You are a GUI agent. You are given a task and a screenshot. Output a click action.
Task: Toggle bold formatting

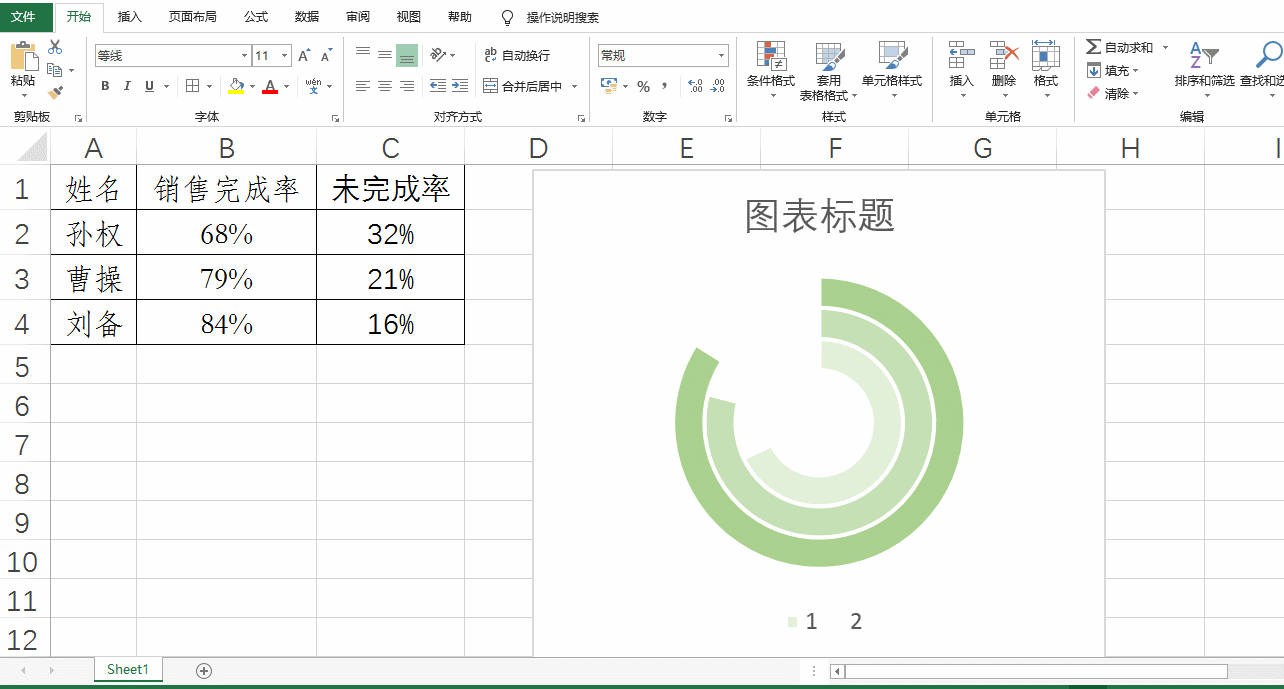point(104,86)
